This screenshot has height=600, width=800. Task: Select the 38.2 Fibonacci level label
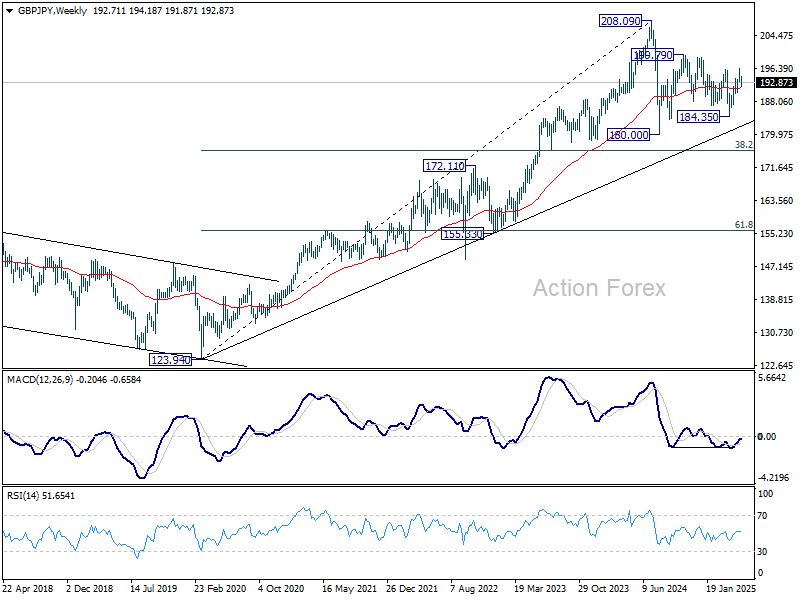(744, 145)
